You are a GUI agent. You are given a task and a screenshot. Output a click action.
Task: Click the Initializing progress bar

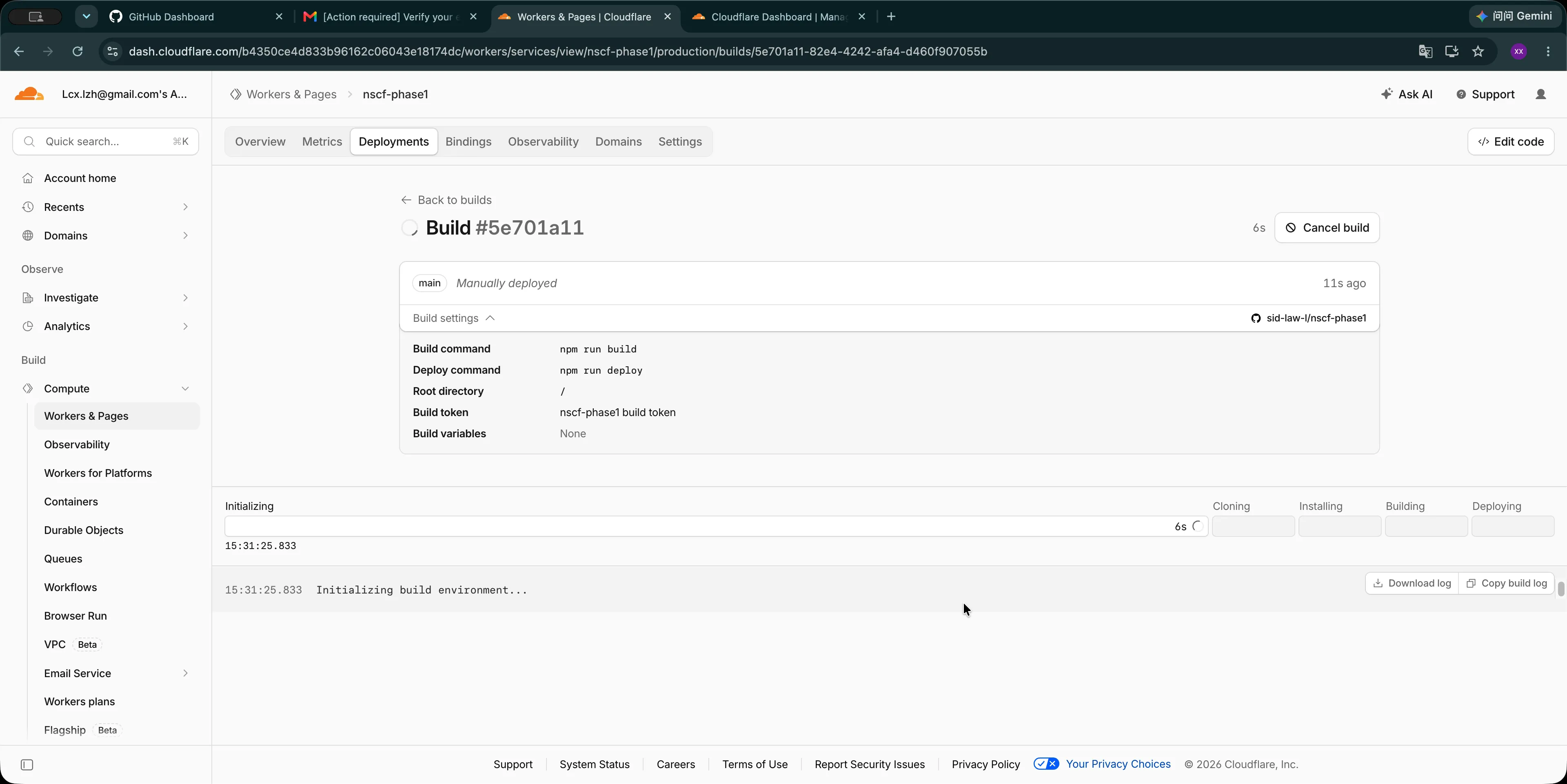point(716,526)
